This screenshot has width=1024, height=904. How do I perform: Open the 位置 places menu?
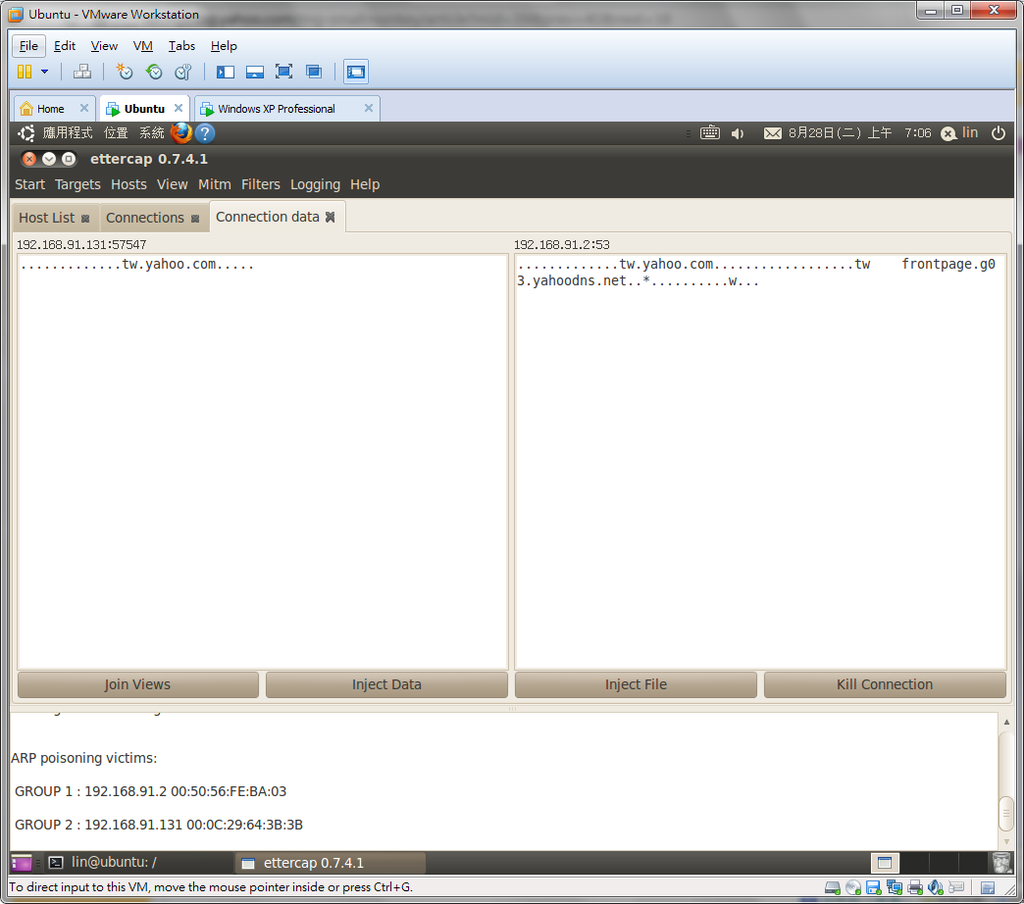(116, 133)
